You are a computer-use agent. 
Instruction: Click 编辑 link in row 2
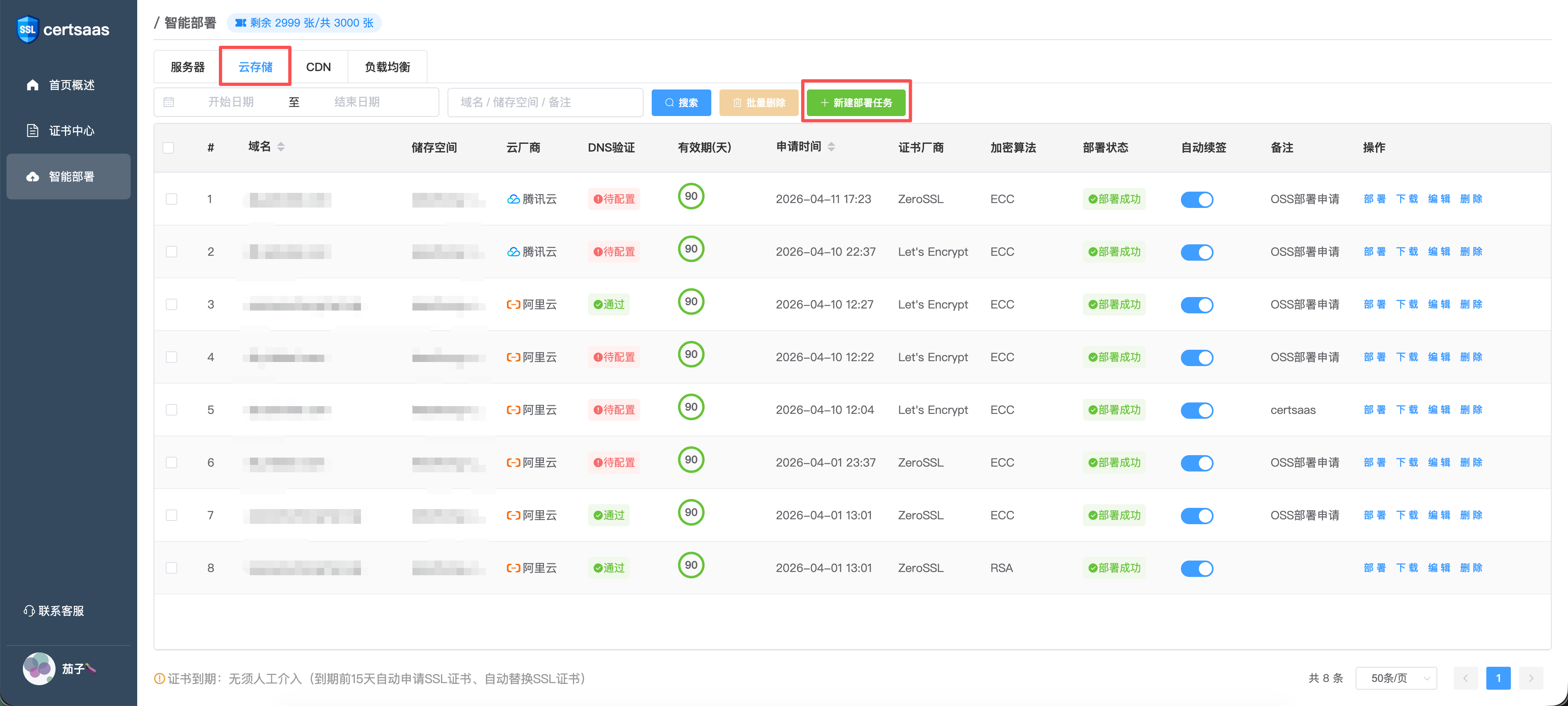(x=1439, y=252)
